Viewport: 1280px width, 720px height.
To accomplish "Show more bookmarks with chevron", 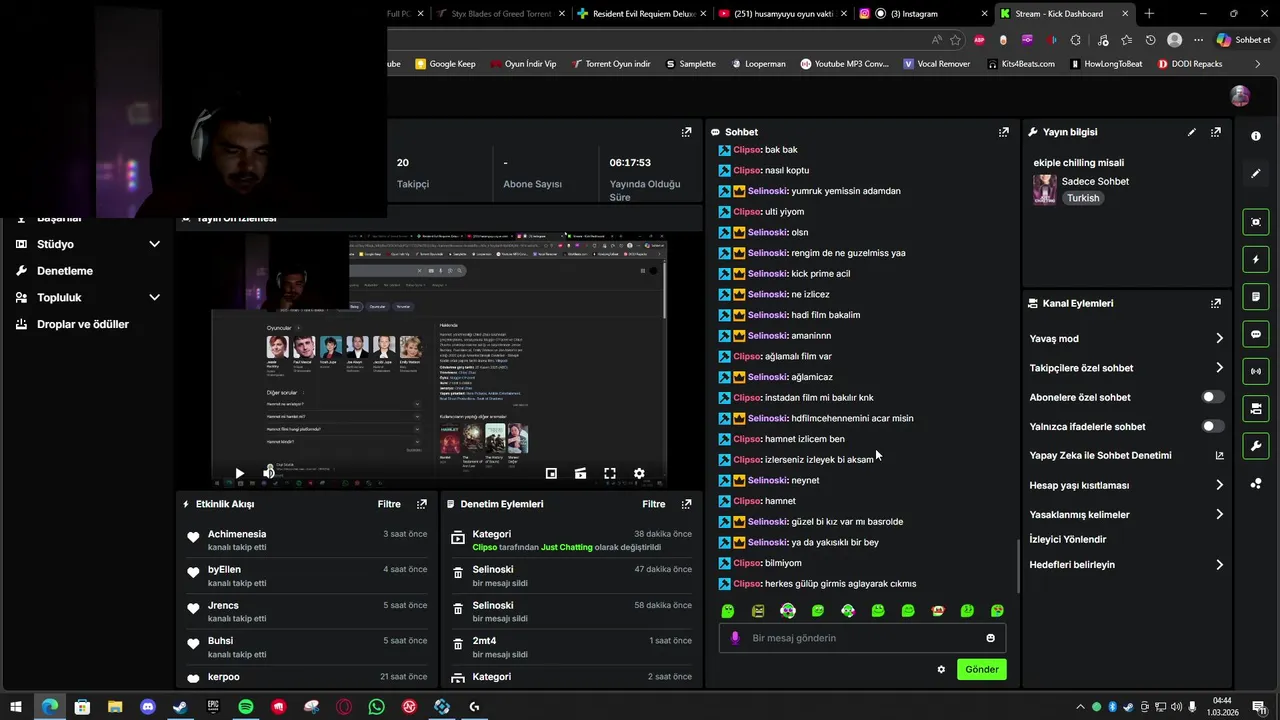I will (x=1259, y=64).
